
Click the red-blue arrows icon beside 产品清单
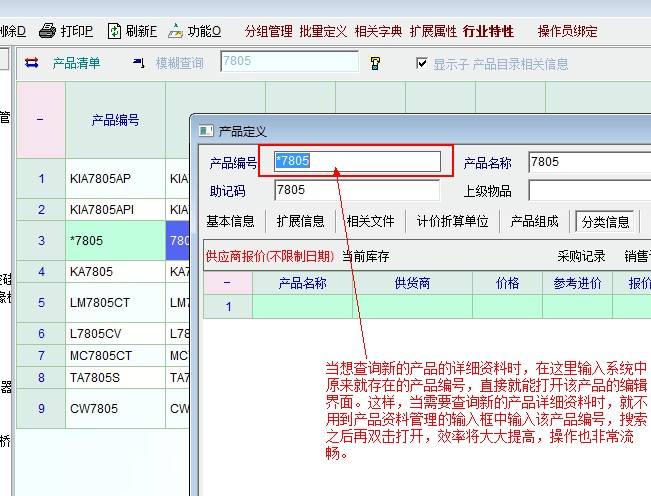coord(32,63)
